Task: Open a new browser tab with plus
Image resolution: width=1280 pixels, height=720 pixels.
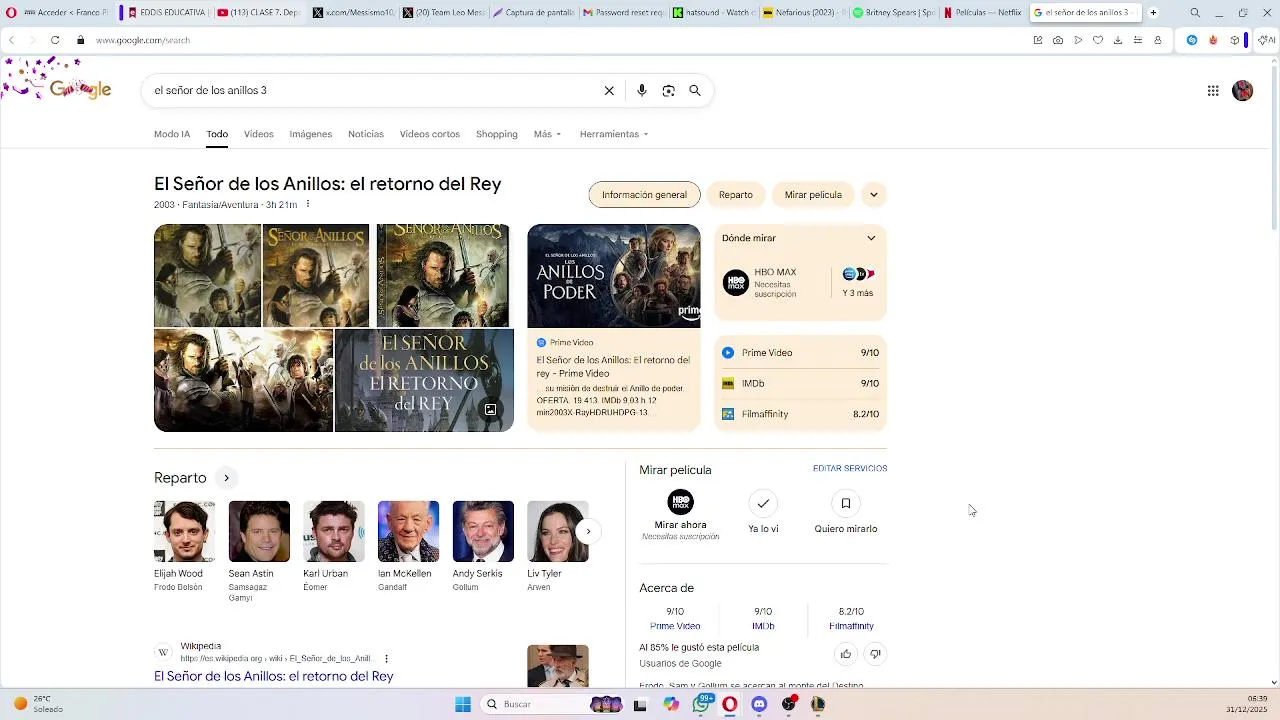Action: tap(1153, 13)
